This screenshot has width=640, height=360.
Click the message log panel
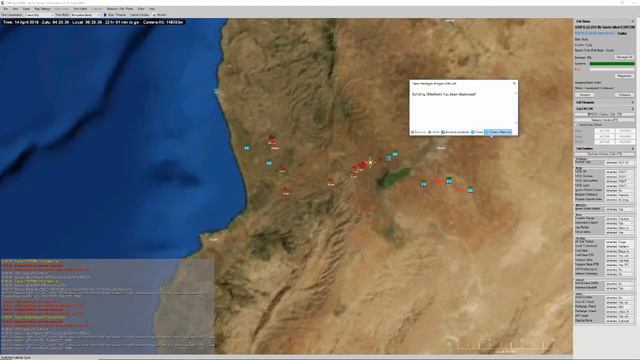click(107, 306)
